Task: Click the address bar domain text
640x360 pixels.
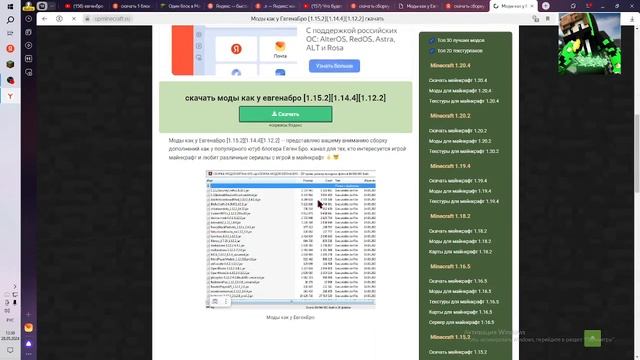Action: click(x=112, y=19)
